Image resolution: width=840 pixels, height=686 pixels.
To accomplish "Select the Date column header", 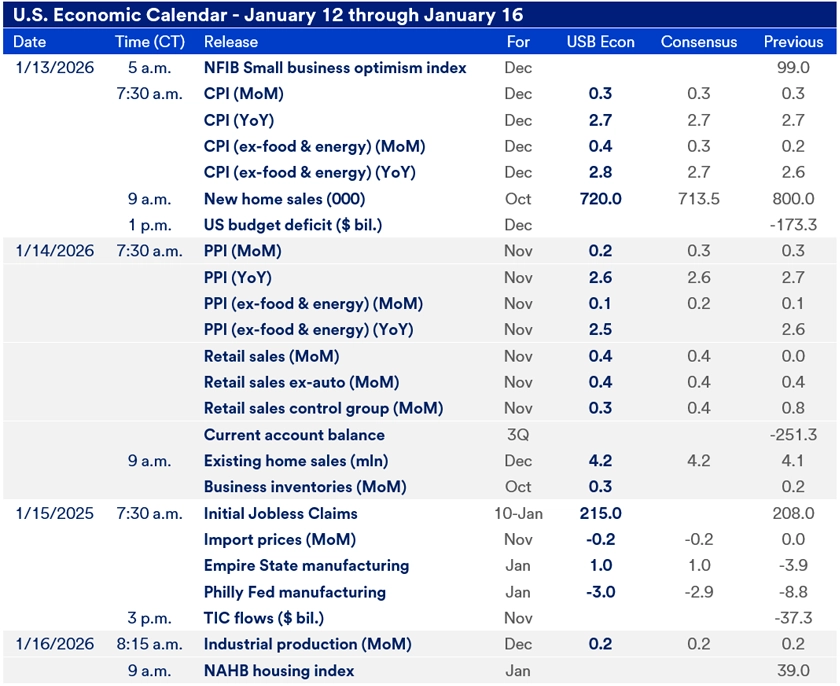I will pos(27,42).
